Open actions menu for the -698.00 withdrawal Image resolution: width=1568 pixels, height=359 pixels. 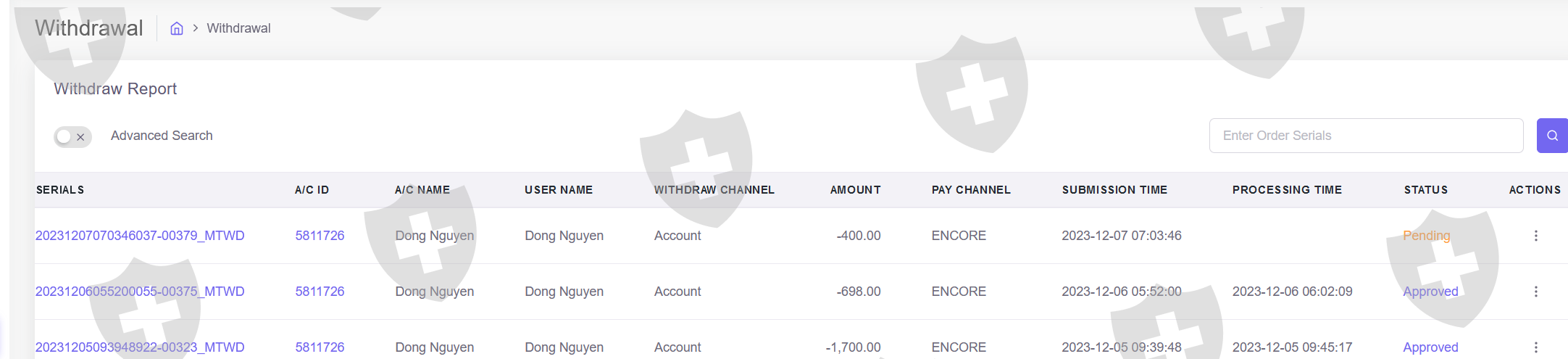coord(1535,292)
